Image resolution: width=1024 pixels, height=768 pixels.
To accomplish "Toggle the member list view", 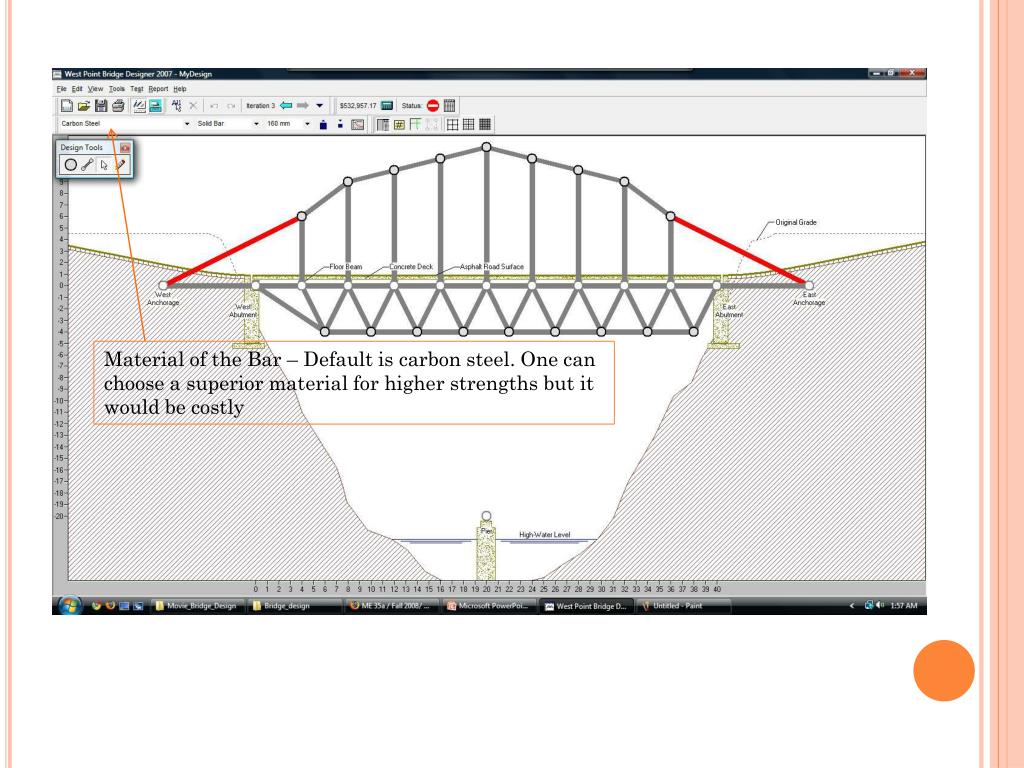I will tap(383, 124).
